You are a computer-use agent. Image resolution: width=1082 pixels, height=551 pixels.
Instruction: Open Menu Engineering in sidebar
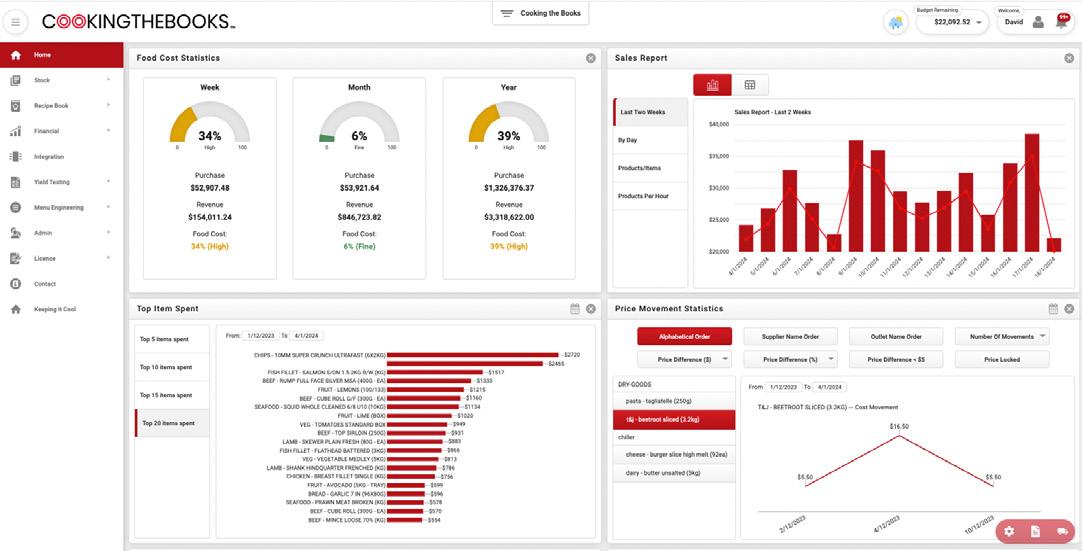(x=61, y=207)
